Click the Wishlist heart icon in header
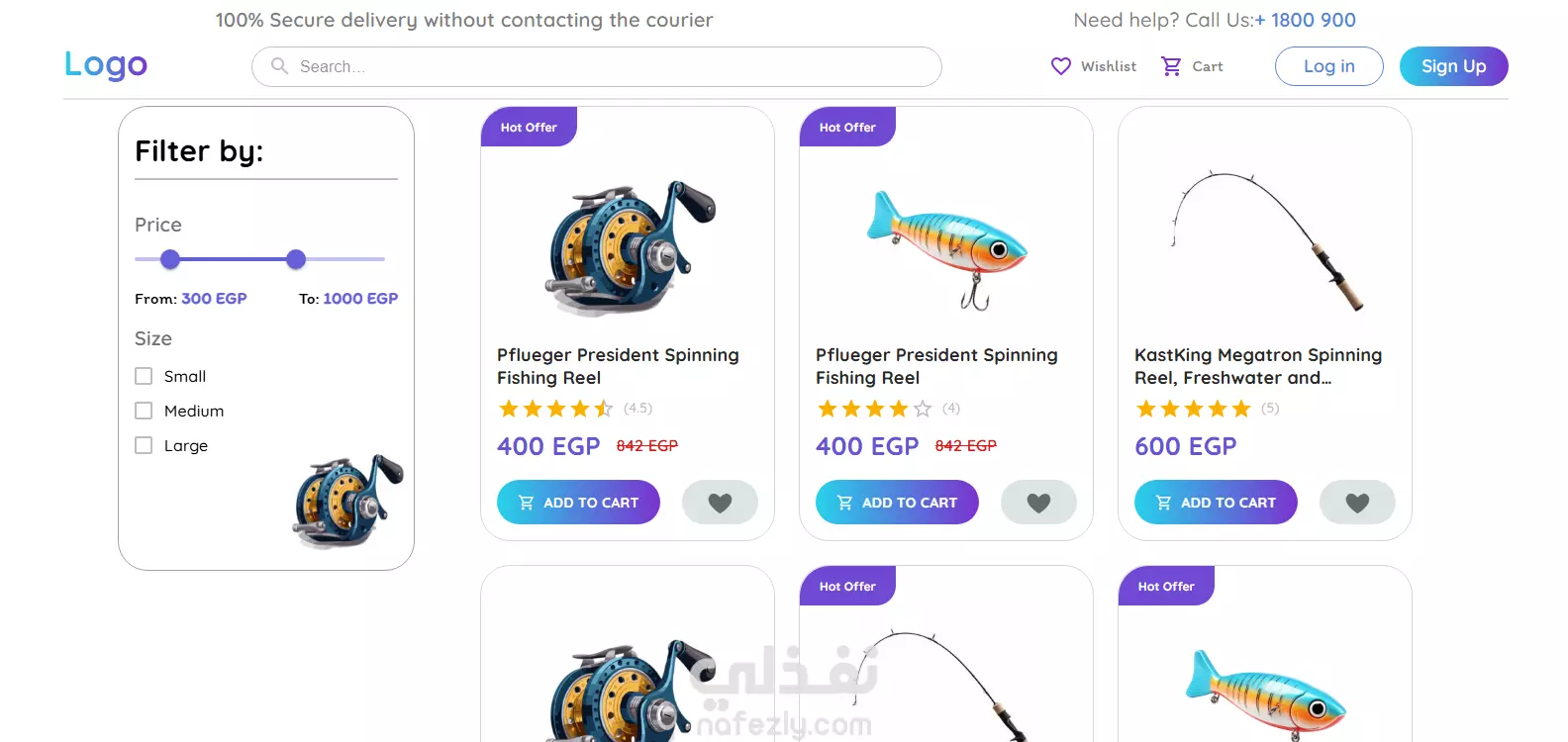 point(1060,66)
